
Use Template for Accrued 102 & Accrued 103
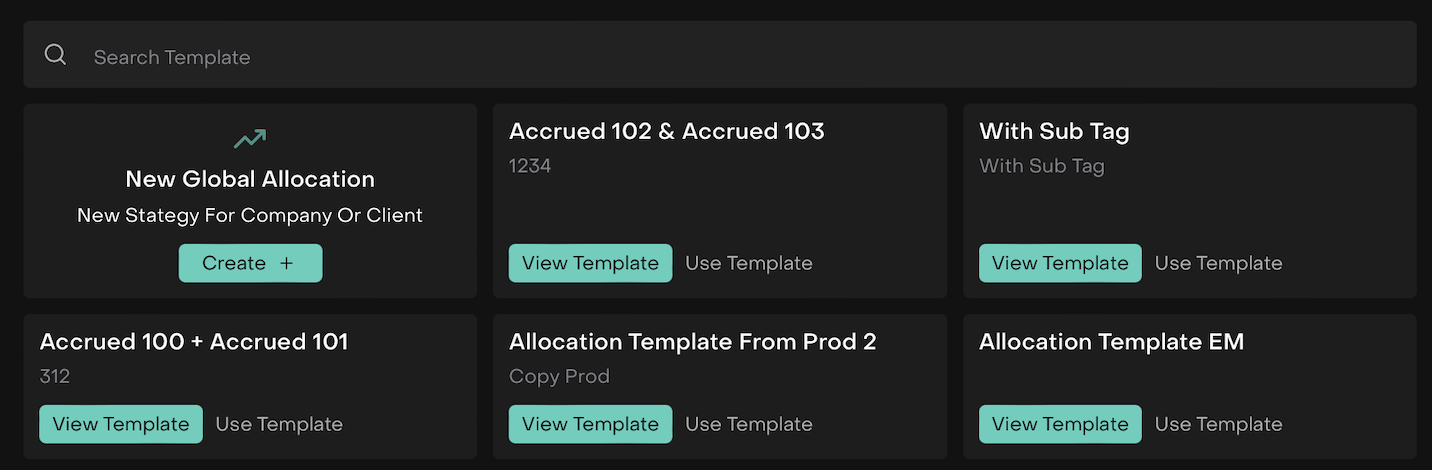pos(748,263)
